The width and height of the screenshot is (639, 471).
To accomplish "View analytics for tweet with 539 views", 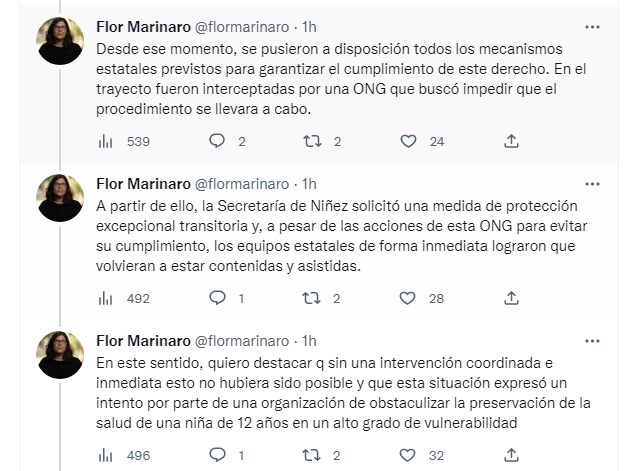I will (108, 141).
